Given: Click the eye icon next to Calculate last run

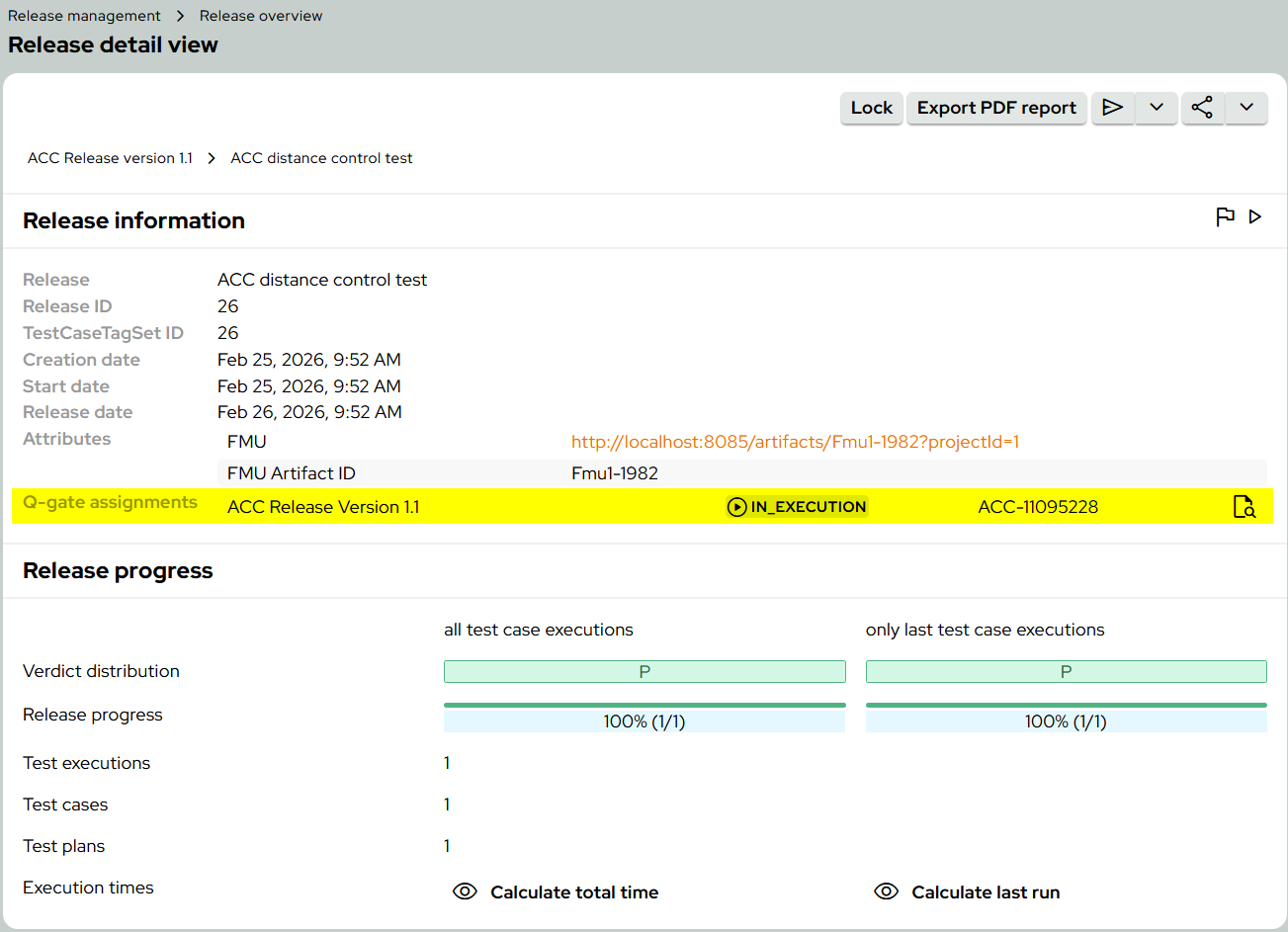Looking at the screenshot, I should pyautogui.click(x=887, y=890).
